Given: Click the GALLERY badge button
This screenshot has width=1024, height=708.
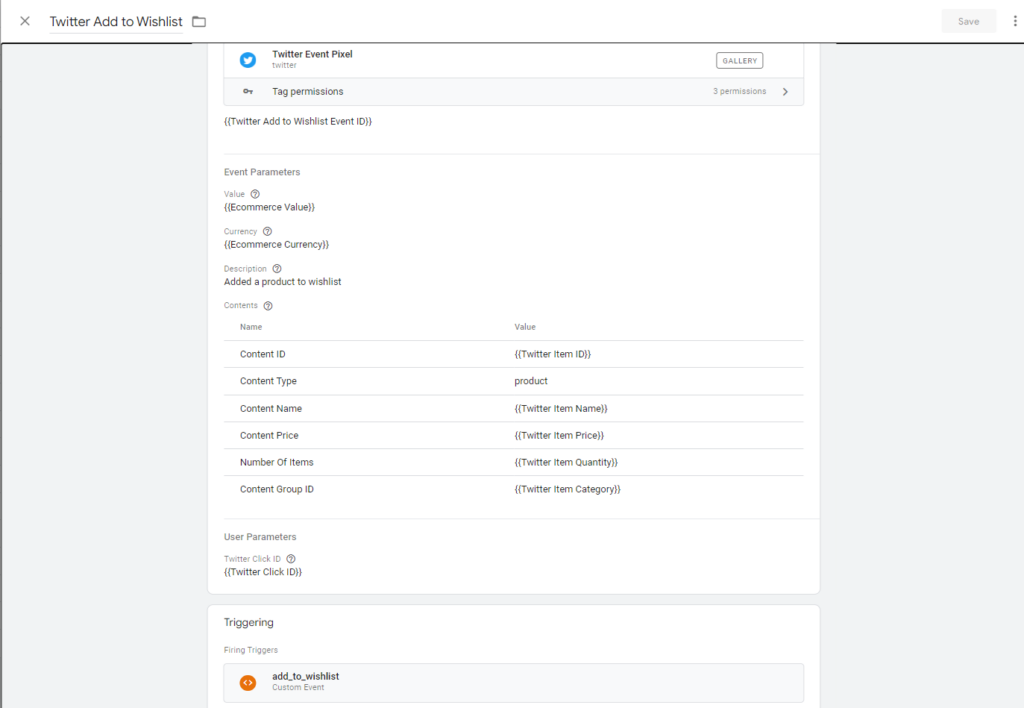Looking at the screenshot, I should click(x=739, y=61).
